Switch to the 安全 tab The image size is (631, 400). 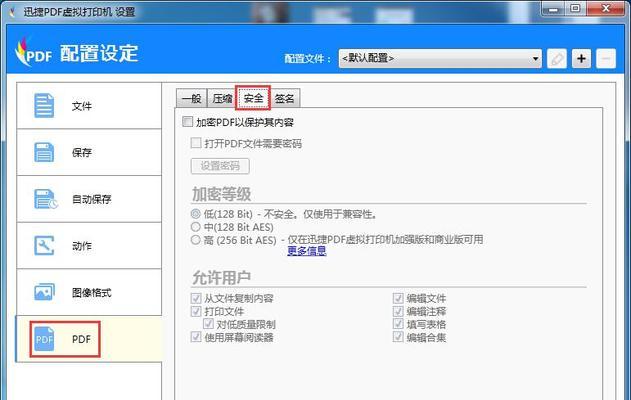(253, 98)
